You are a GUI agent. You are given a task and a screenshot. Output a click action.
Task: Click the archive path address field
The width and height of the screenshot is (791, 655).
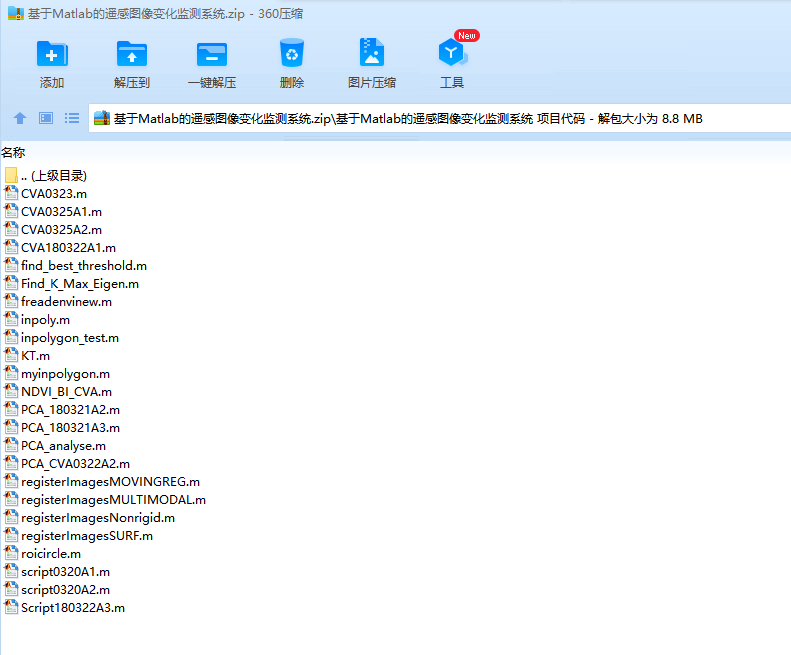coord(439,119)
